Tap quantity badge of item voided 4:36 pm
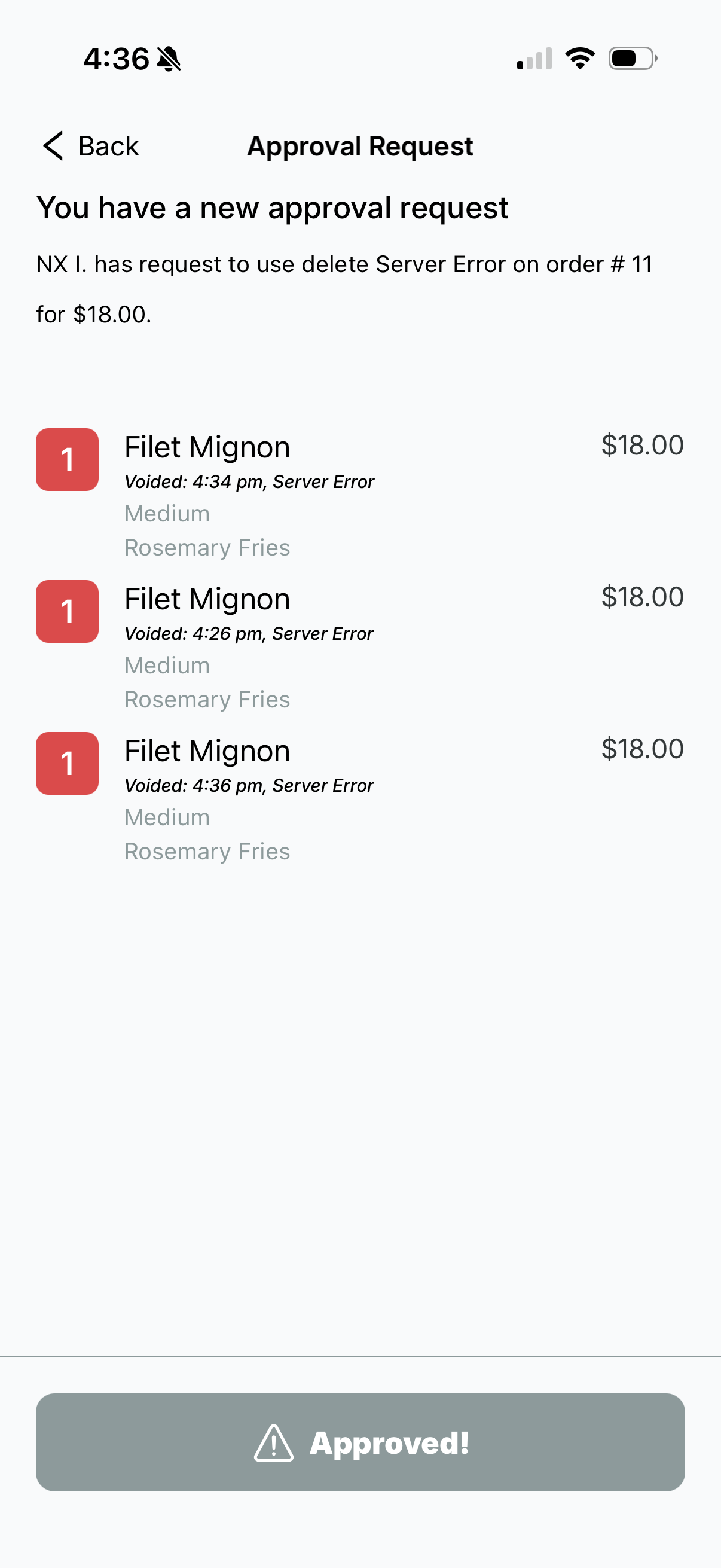 click(68, 763)
